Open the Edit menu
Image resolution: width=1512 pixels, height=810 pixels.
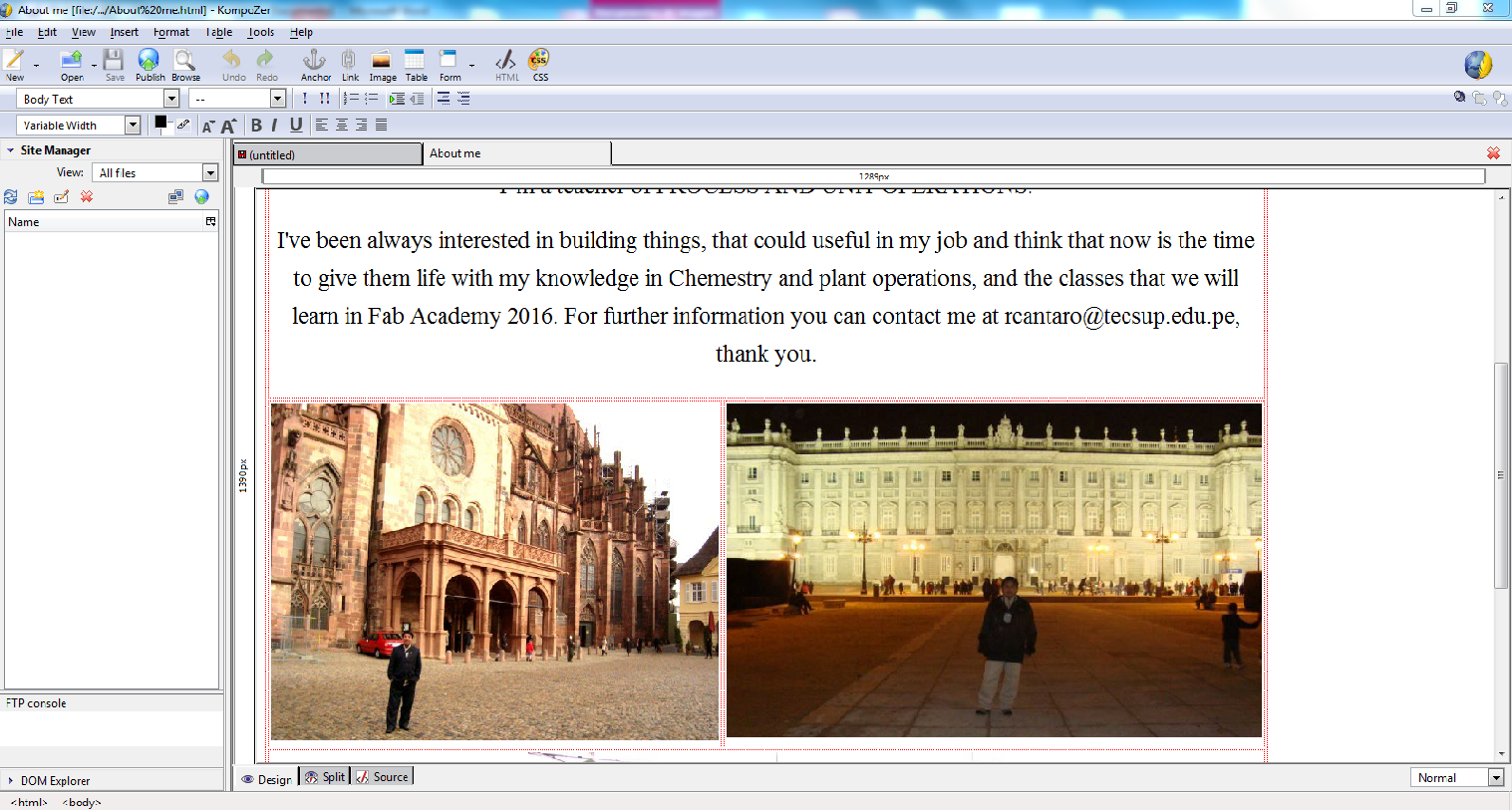[x=47, y=33]
